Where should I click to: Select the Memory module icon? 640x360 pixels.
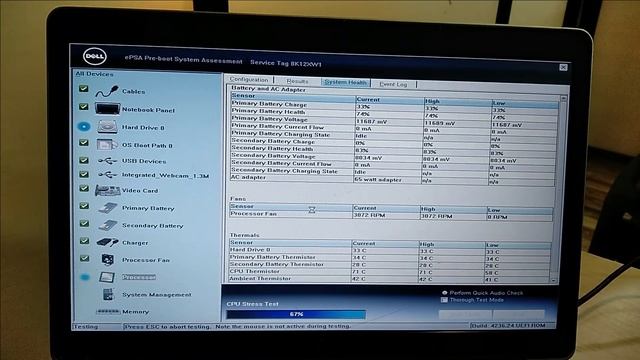[108, 311]
